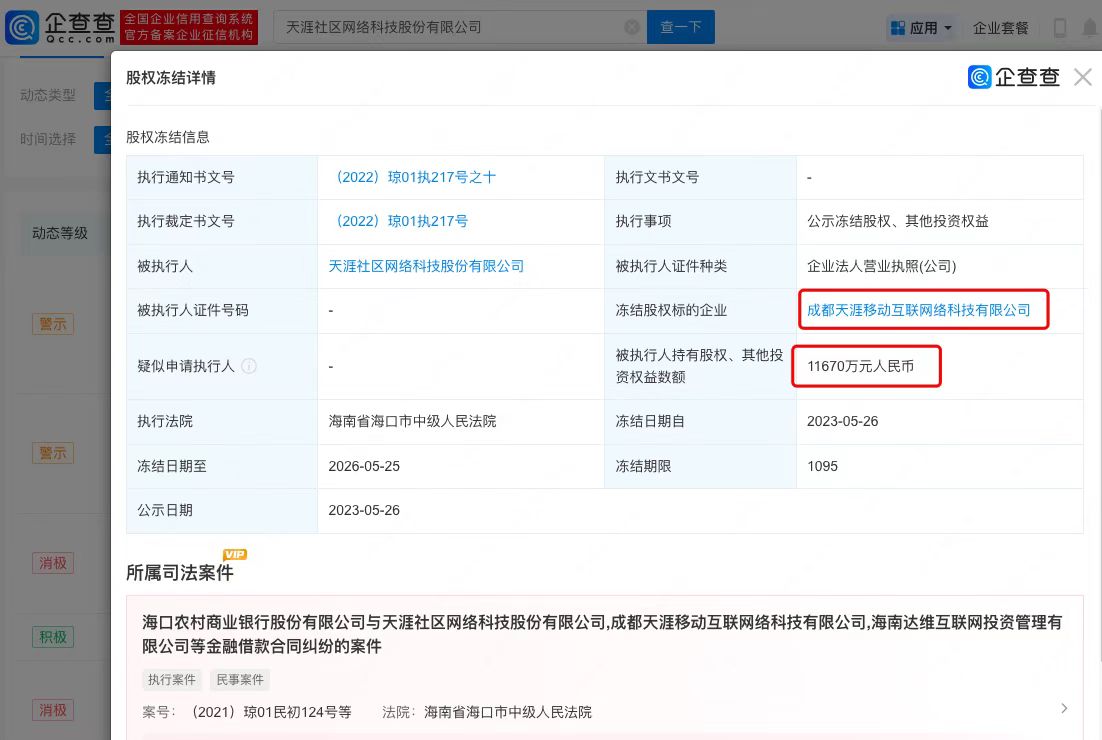1102x740 pixels.
Task: Select the 11670万元人民币 amount value
Action: pos(860,366)
